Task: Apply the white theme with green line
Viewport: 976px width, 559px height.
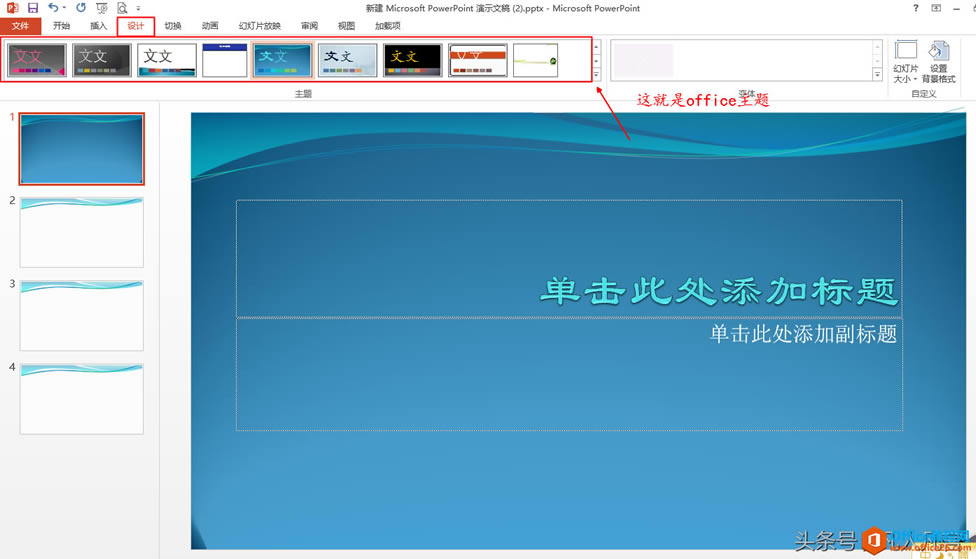Action: click(x=535, y=60)
